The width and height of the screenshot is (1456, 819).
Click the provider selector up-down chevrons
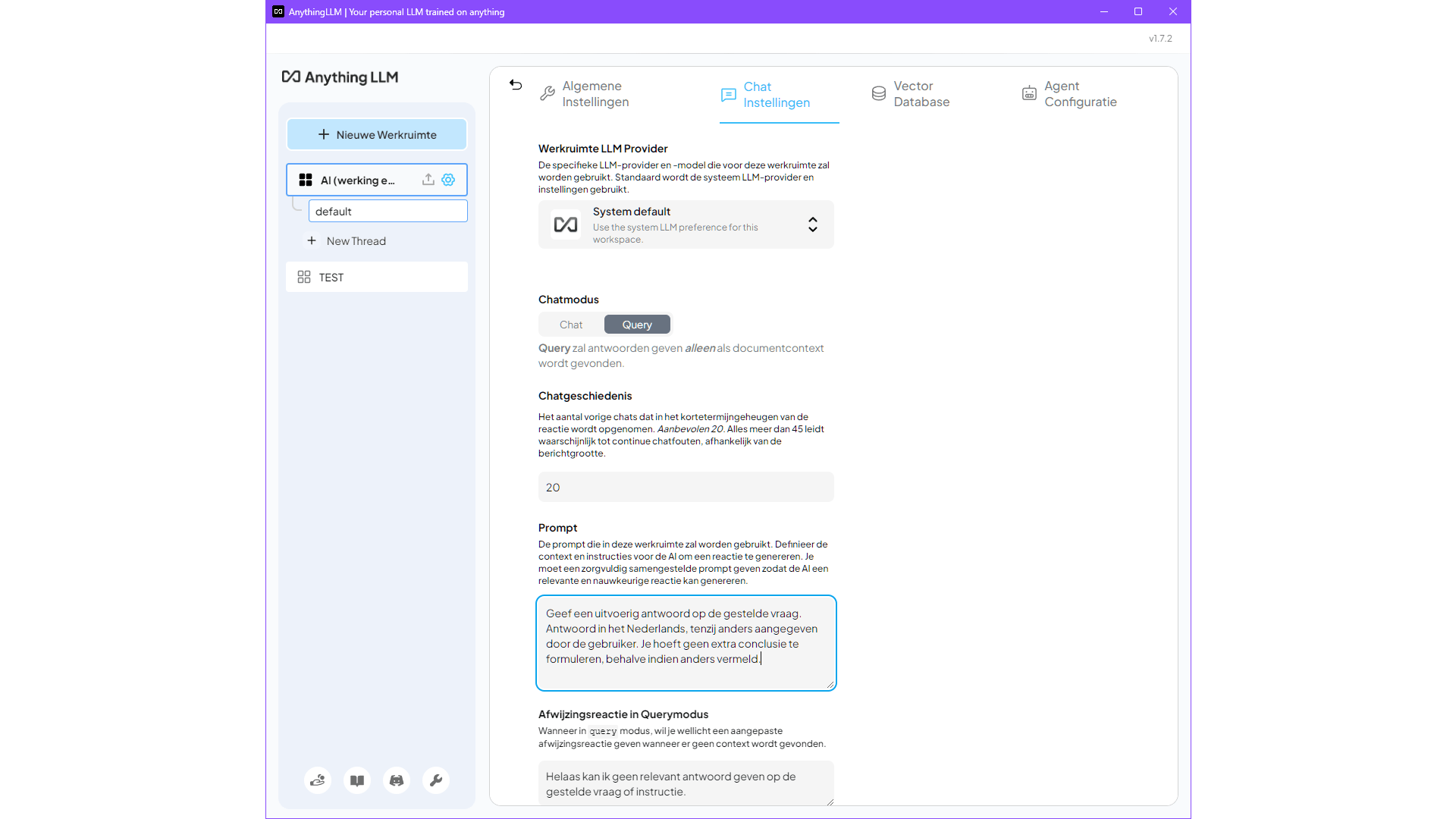(812, 224)
